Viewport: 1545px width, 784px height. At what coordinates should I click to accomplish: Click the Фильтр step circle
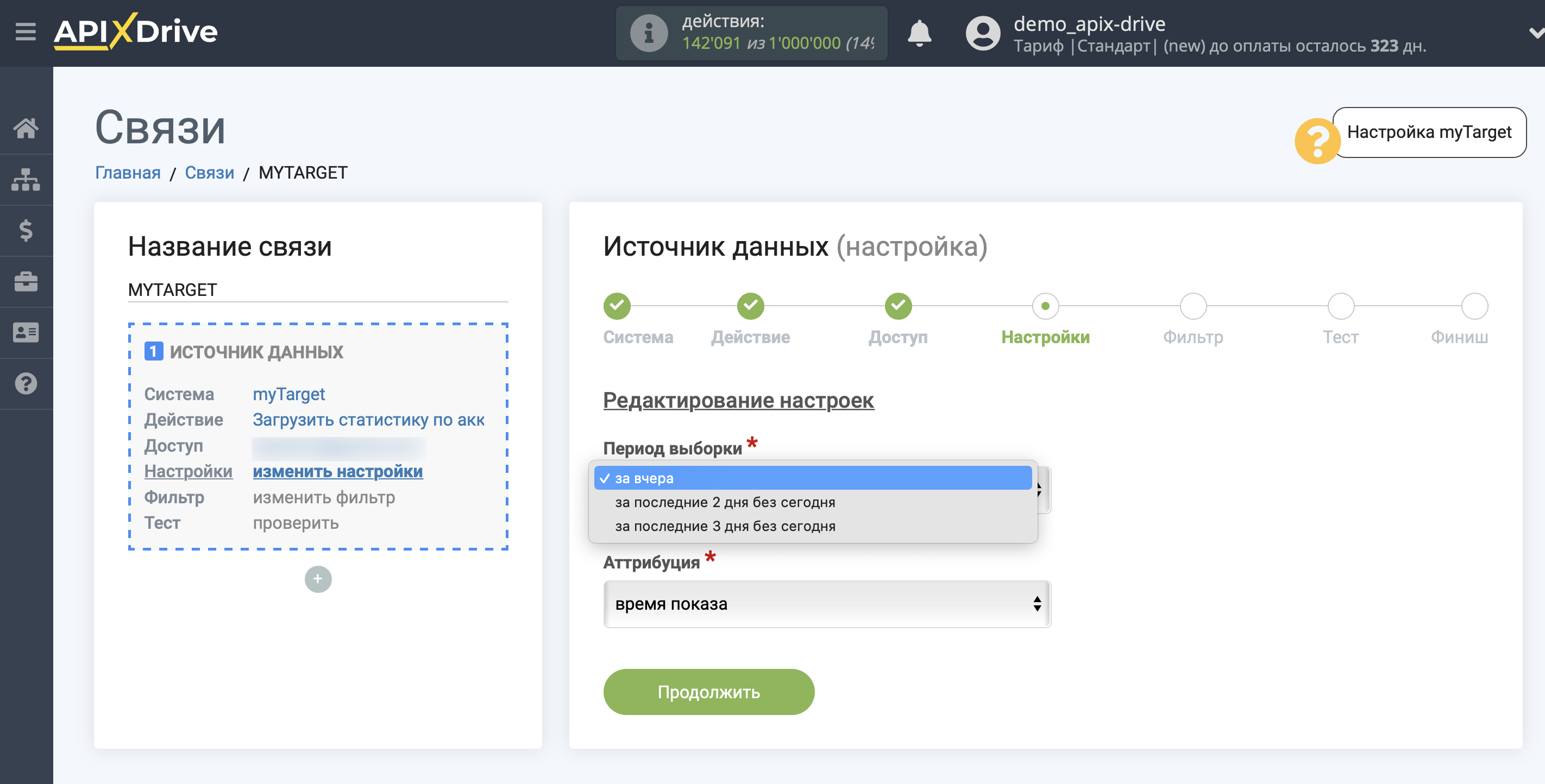coord(1193,306)
